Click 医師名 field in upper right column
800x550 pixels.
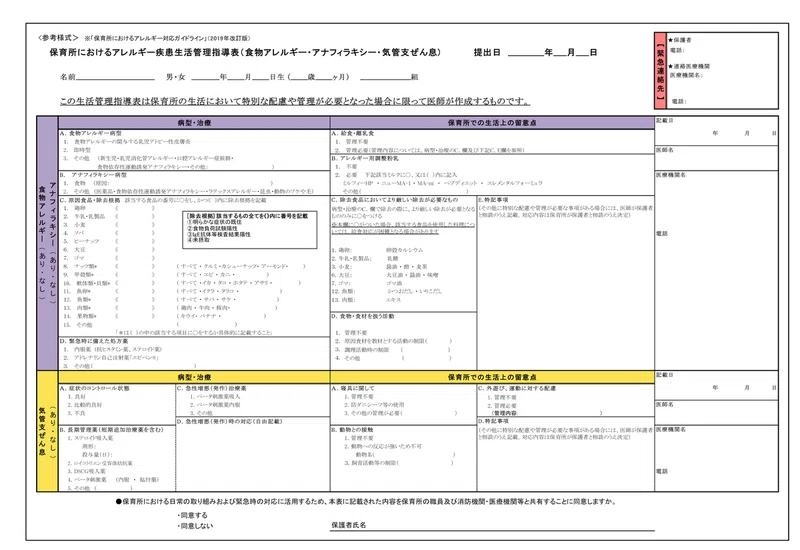[717, 159]
